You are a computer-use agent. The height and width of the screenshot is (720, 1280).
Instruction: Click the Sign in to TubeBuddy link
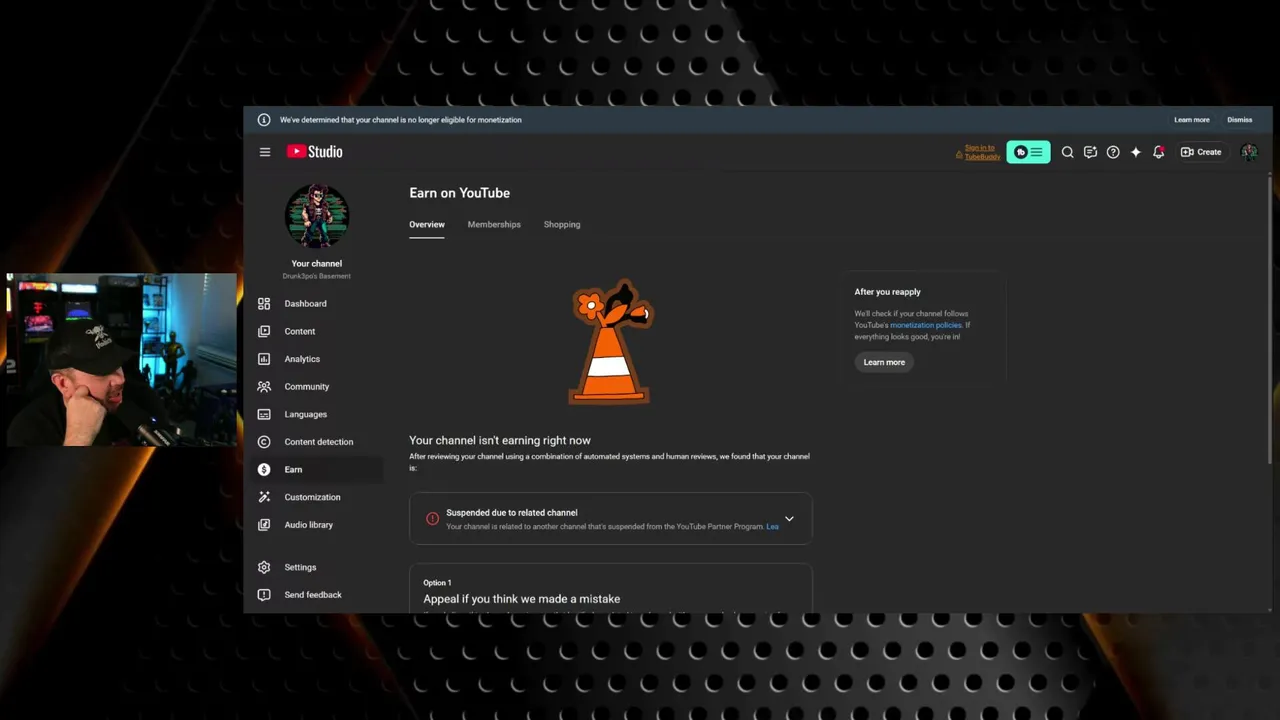point(982,152)
